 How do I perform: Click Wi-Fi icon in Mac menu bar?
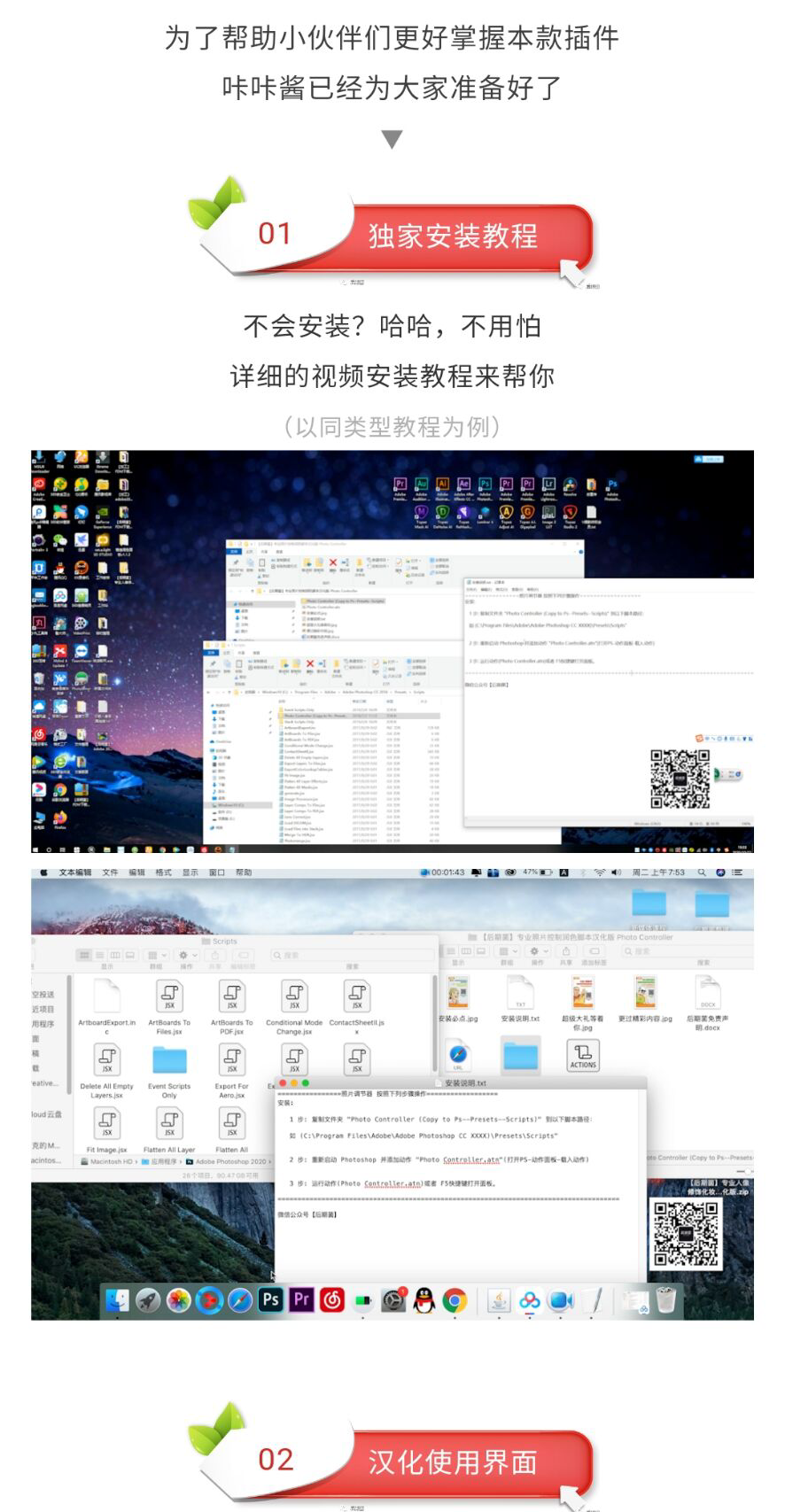click(x=600, y=872)
